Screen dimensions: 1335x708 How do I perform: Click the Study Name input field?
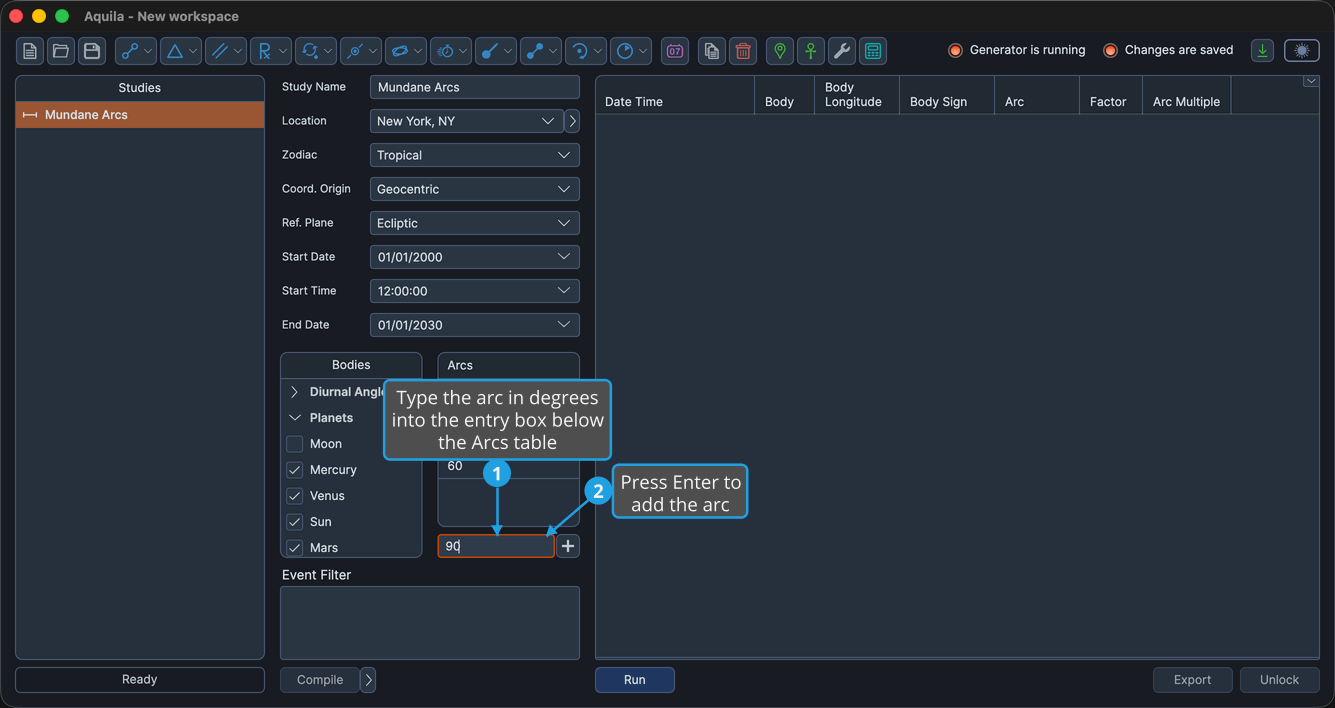pyautogui.click(x=475, y=87)
